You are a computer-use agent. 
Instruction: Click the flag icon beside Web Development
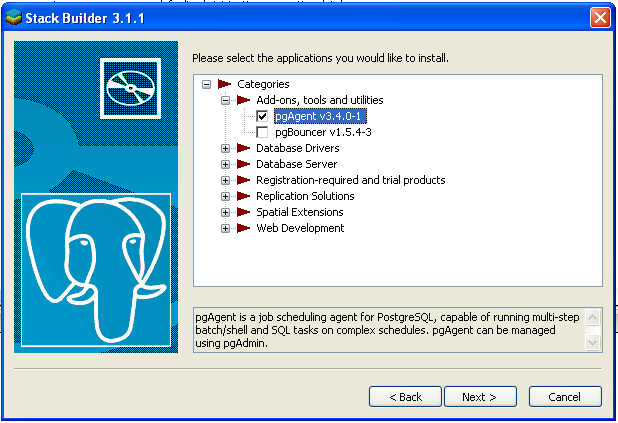click(x=244, y=228)
